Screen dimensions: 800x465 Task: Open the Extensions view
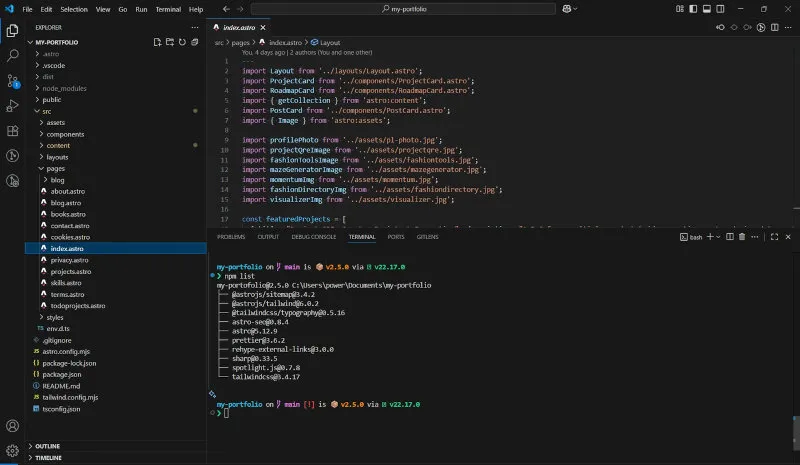(x=12, y=130)
